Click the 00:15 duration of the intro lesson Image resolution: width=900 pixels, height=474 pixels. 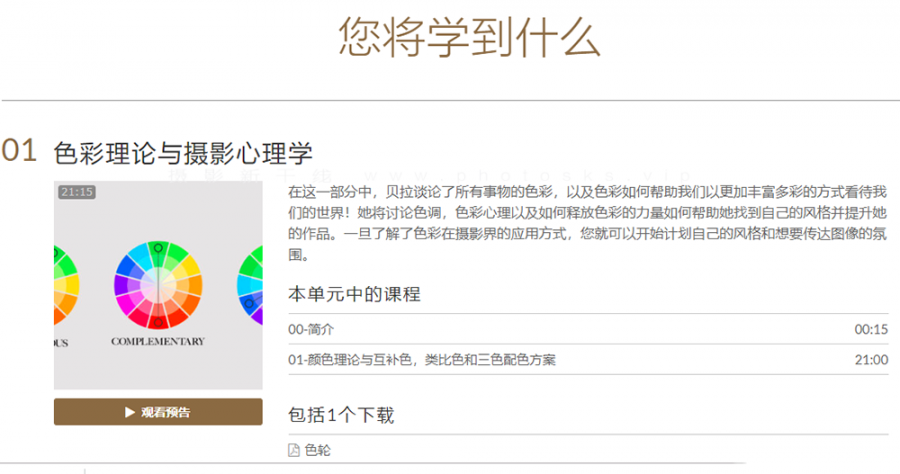coord(871,329)
